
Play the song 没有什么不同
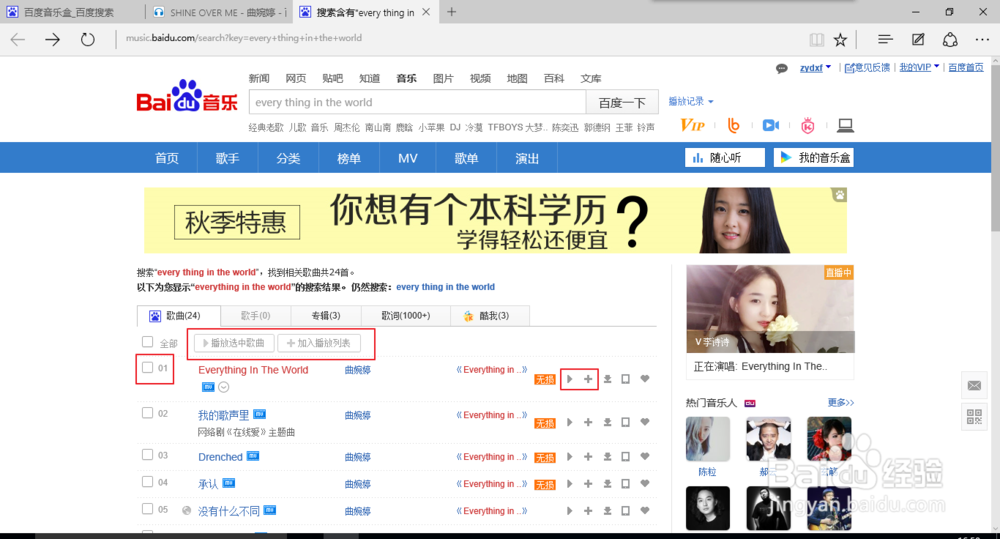click(570, 511)
